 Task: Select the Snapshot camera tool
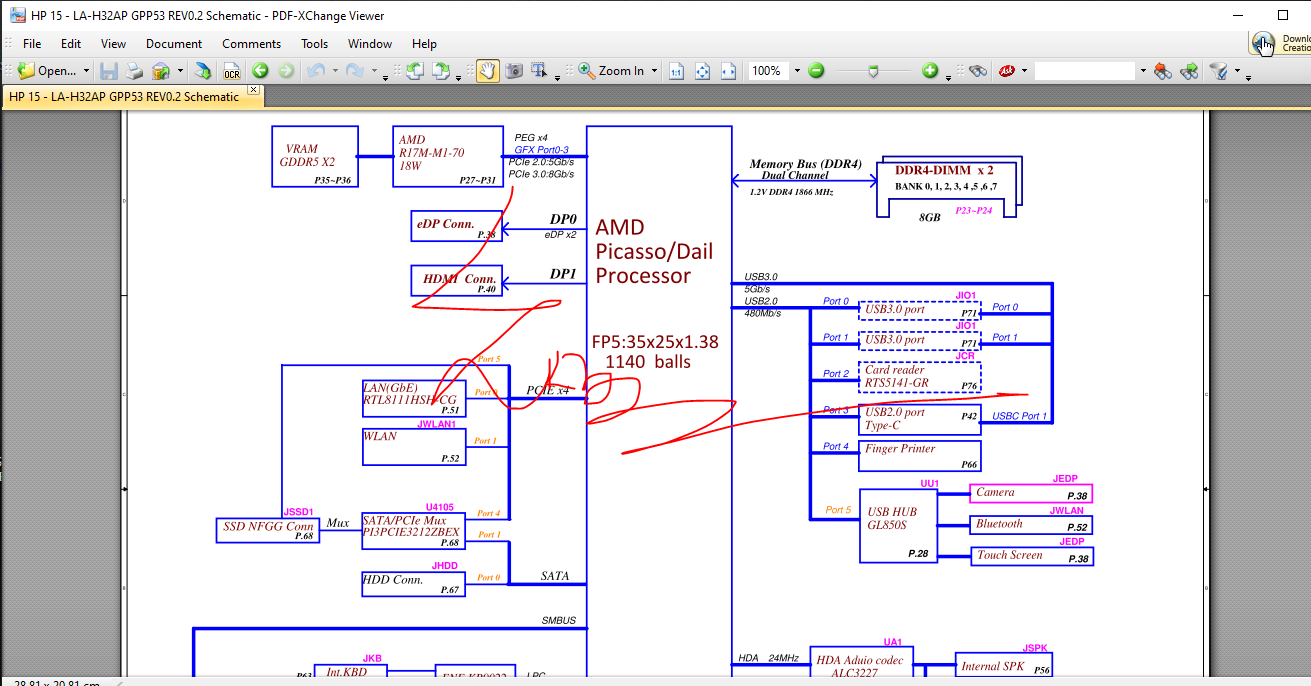coord(514,71)
